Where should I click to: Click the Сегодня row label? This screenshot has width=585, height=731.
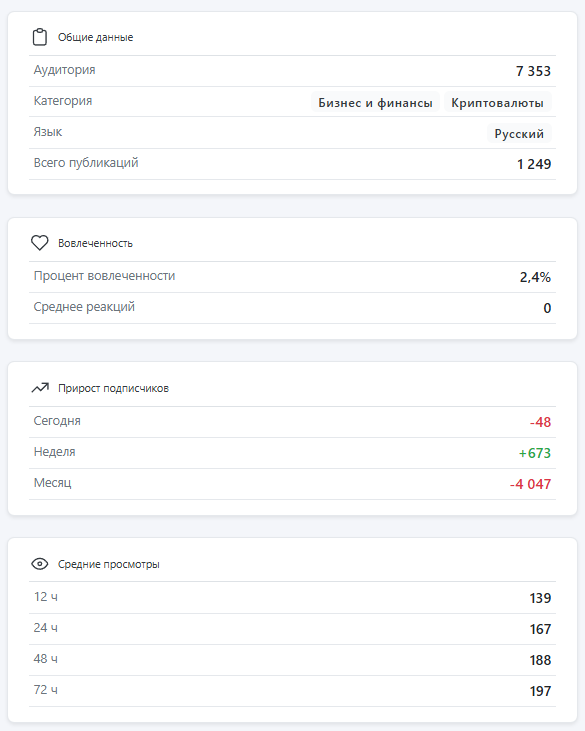tap(57, 421)
